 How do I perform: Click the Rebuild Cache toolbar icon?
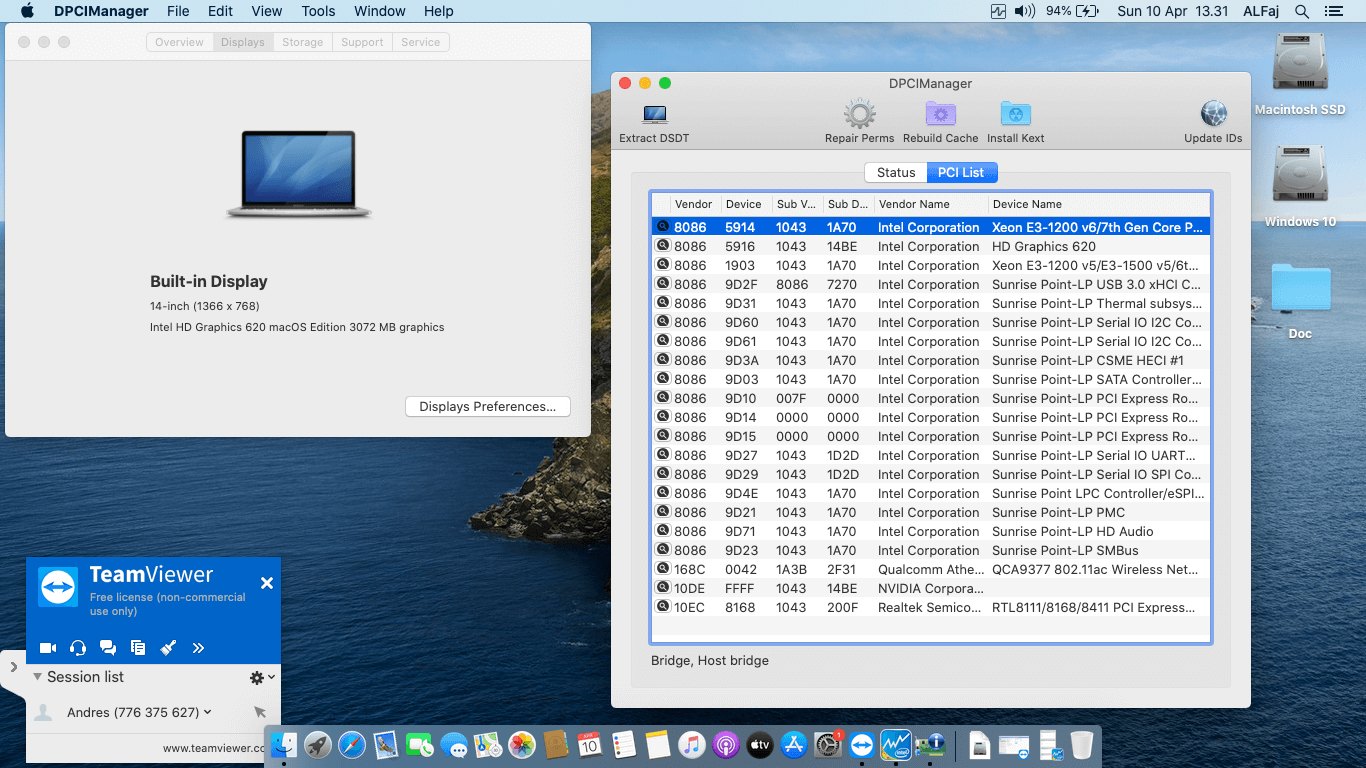pyautogui.click(x=940, y=114)
